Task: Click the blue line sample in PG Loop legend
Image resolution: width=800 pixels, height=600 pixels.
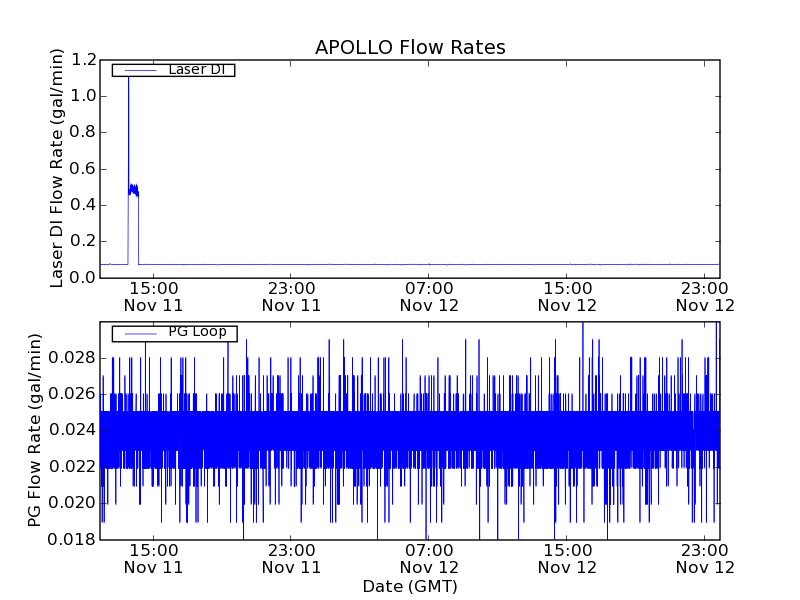Action: coord(138,332)
